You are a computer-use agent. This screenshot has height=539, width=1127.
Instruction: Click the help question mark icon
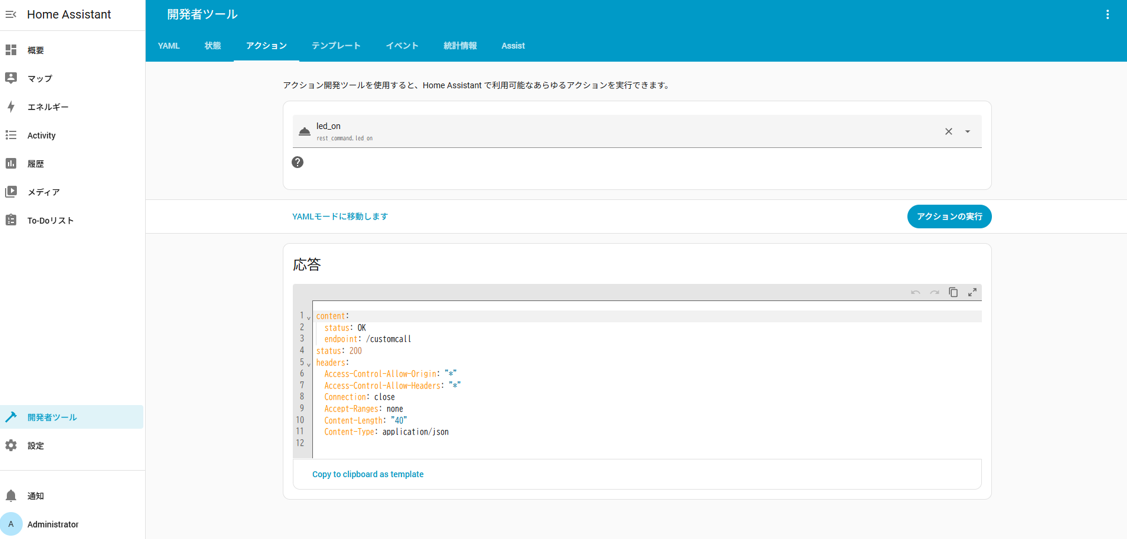(x=298, y=162)
